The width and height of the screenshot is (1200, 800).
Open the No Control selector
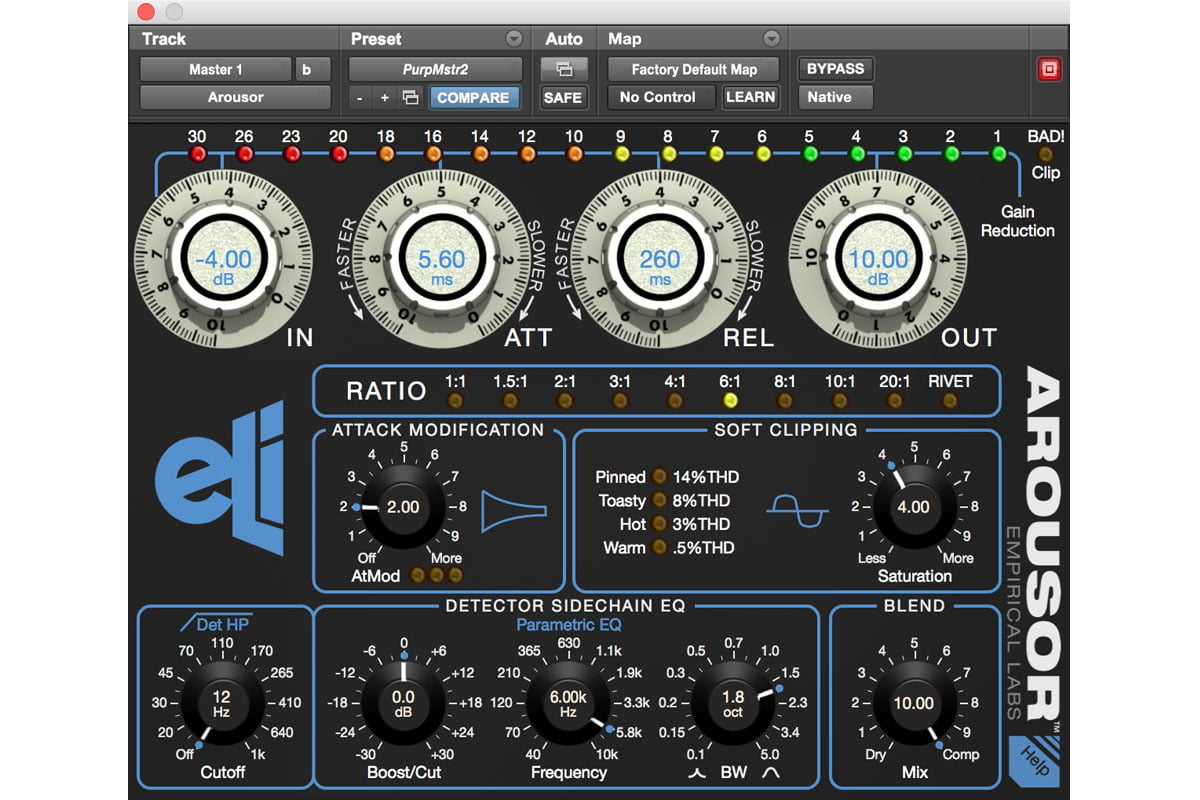[x=661, y=98]
